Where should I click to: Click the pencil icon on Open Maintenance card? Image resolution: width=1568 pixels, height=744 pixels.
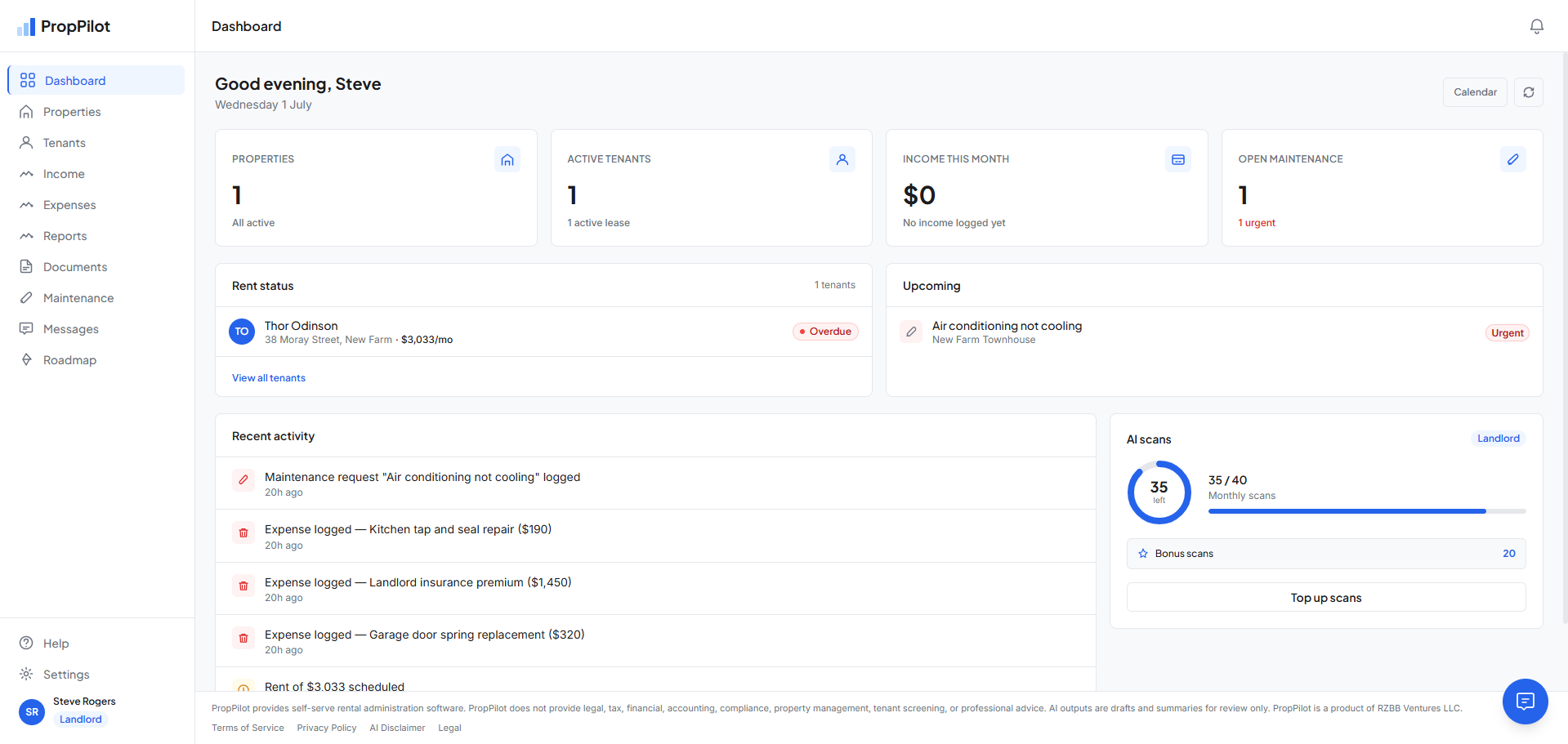[1512, 159]
